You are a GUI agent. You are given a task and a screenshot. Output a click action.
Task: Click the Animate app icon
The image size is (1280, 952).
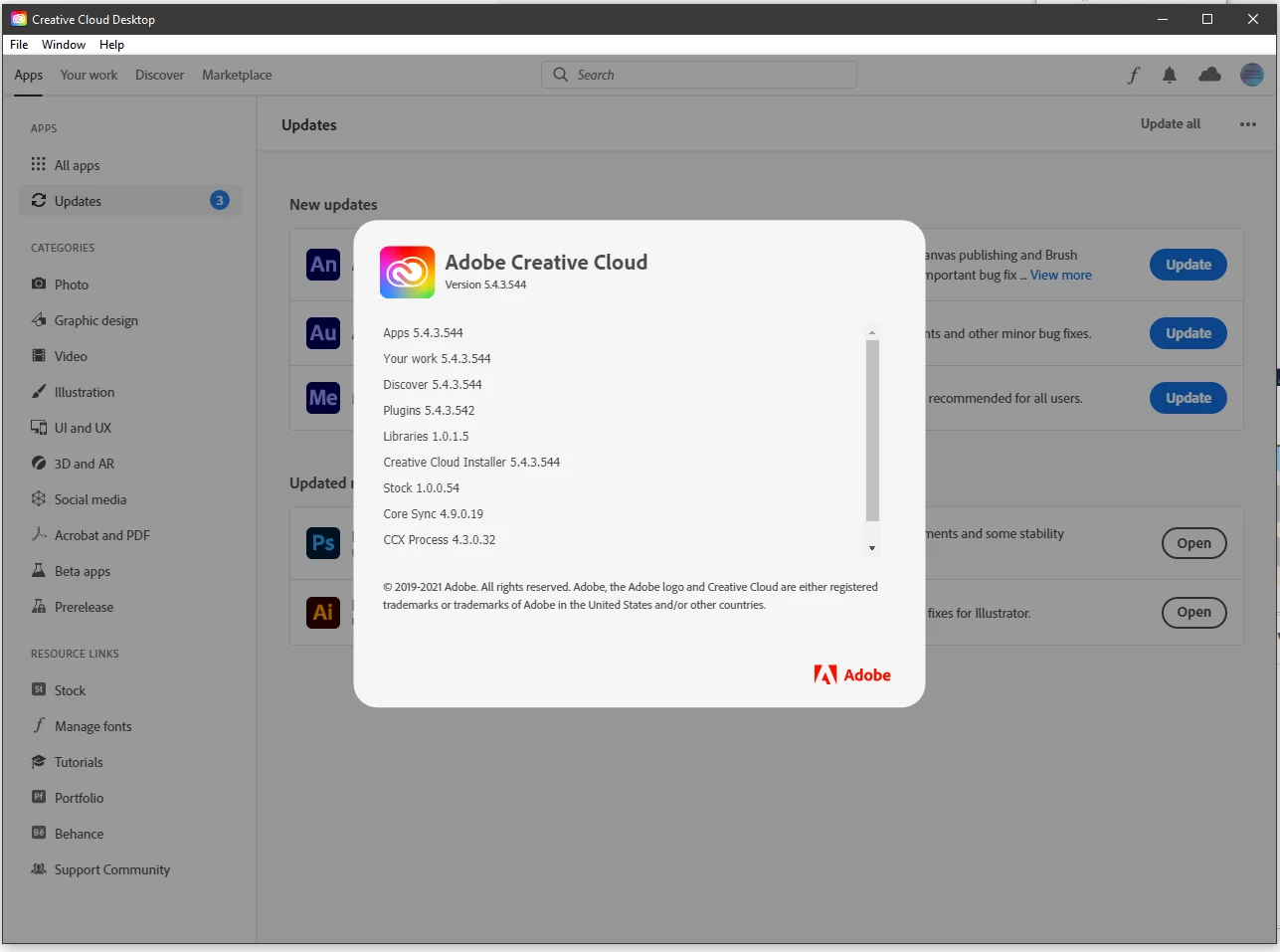pyautogui.click(x=323, y=265)
